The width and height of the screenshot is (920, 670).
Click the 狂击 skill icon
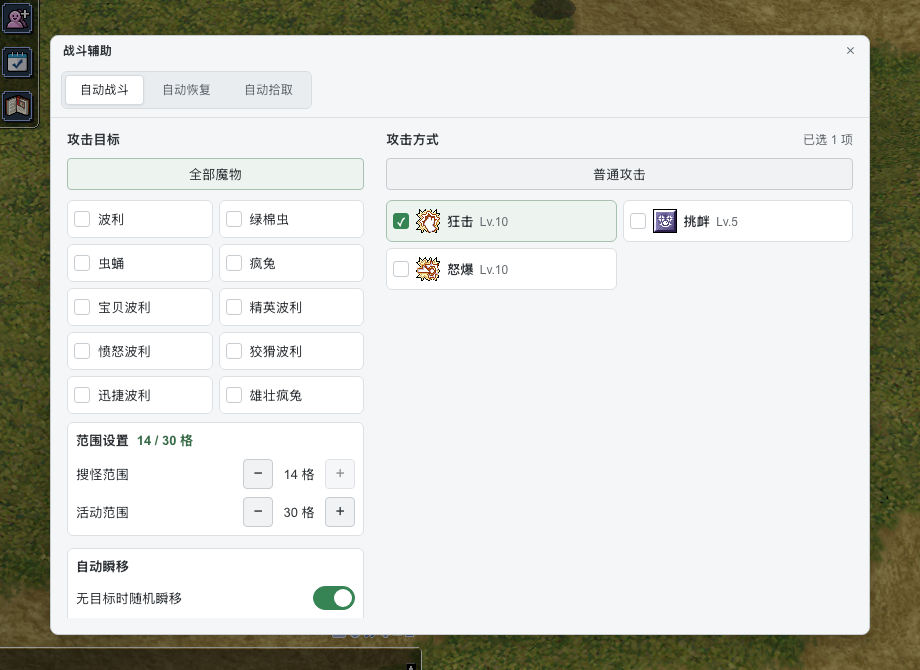pyautogui.click(x=428, y=221)
